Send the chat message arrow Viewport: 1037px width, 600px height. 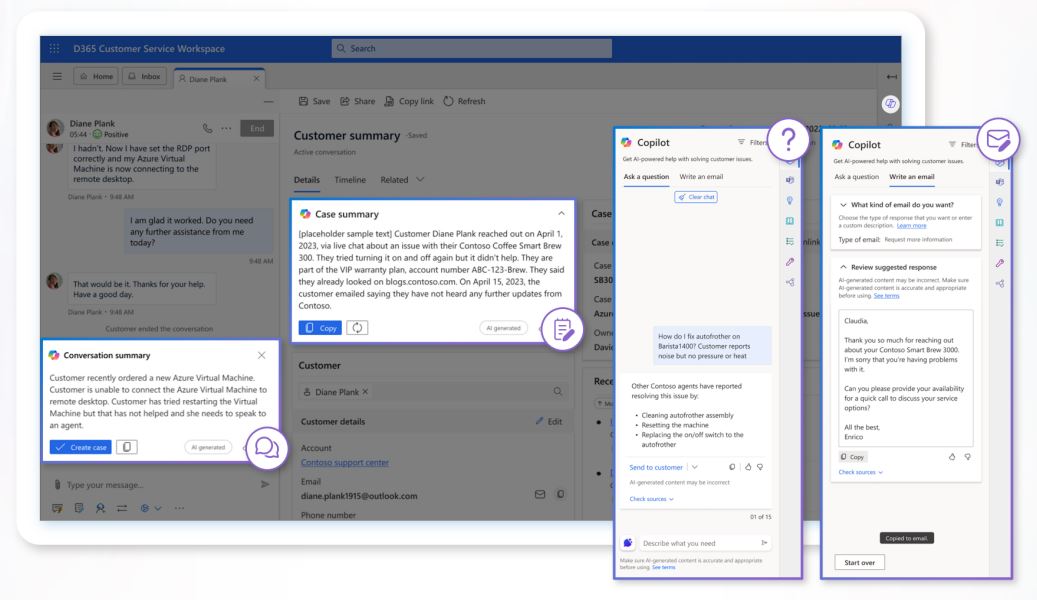click(265, 484)
